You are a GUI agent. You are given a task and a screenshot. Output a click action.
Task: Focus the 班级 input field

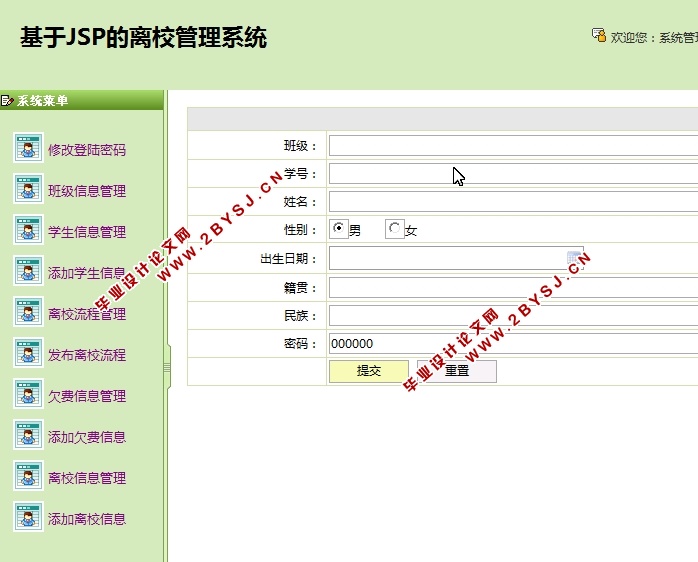click(x=513, y=146)
